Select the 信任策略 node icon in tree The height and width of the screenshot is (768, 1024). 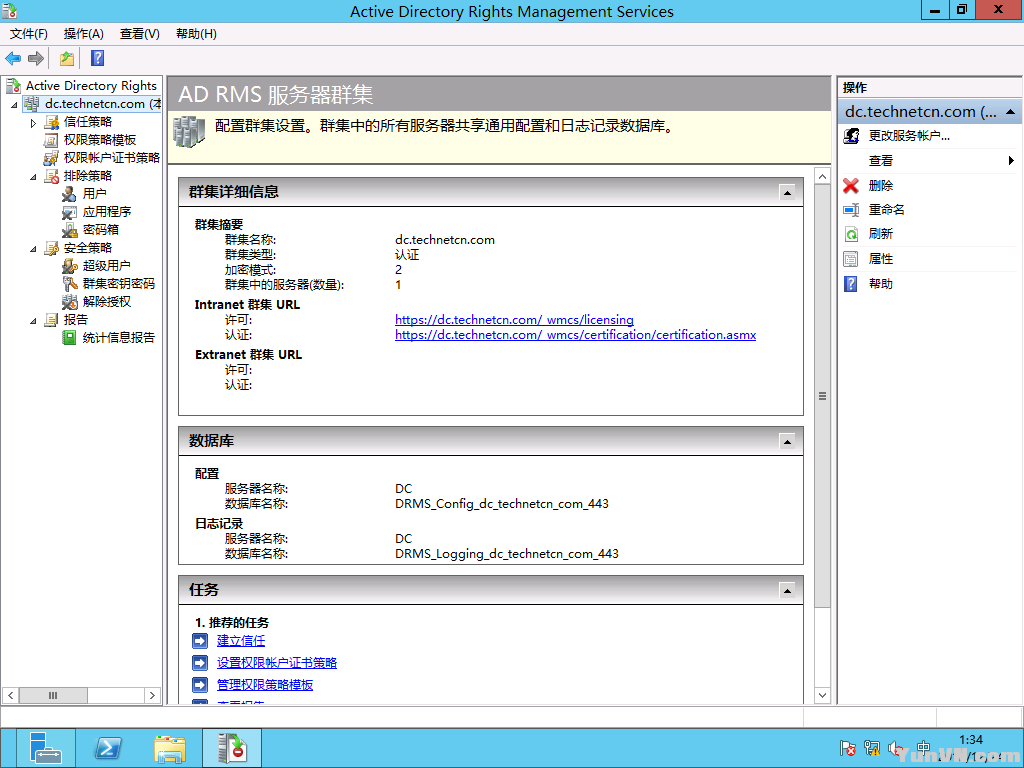pos(52,122)
